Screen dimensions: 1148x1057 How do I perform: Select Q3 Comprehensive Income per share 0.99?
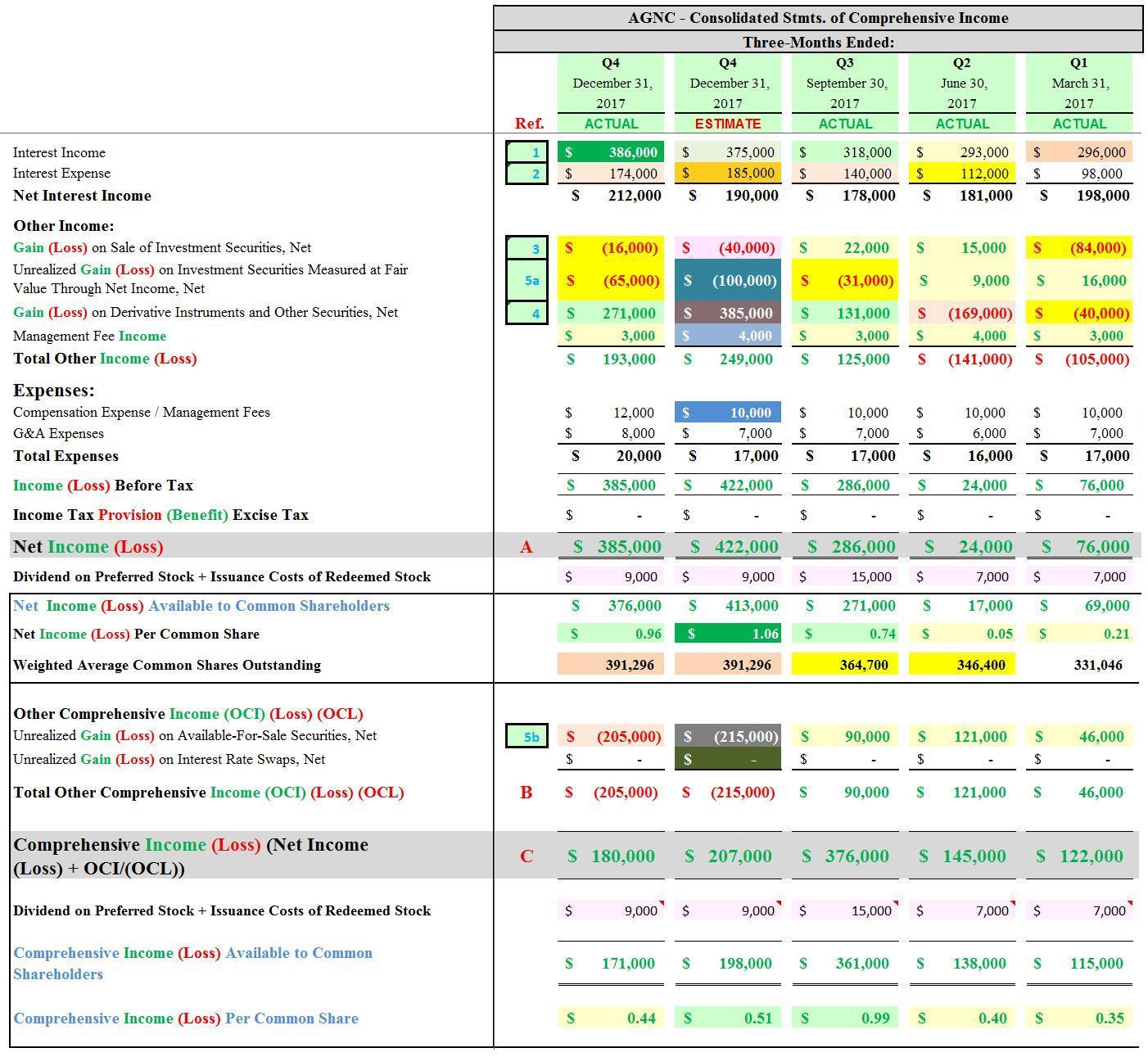(x=845, y=1019)
